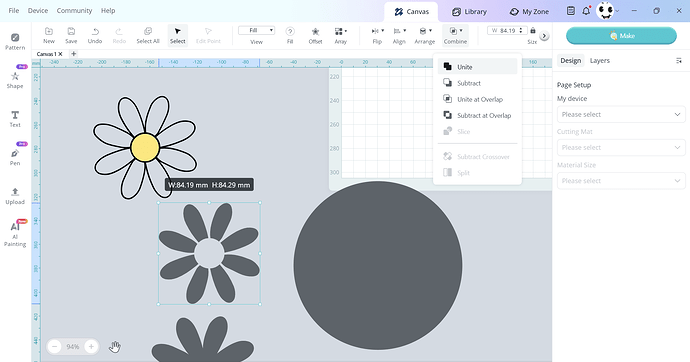Click the Make button
690x362 pixels.
(621, 36)
